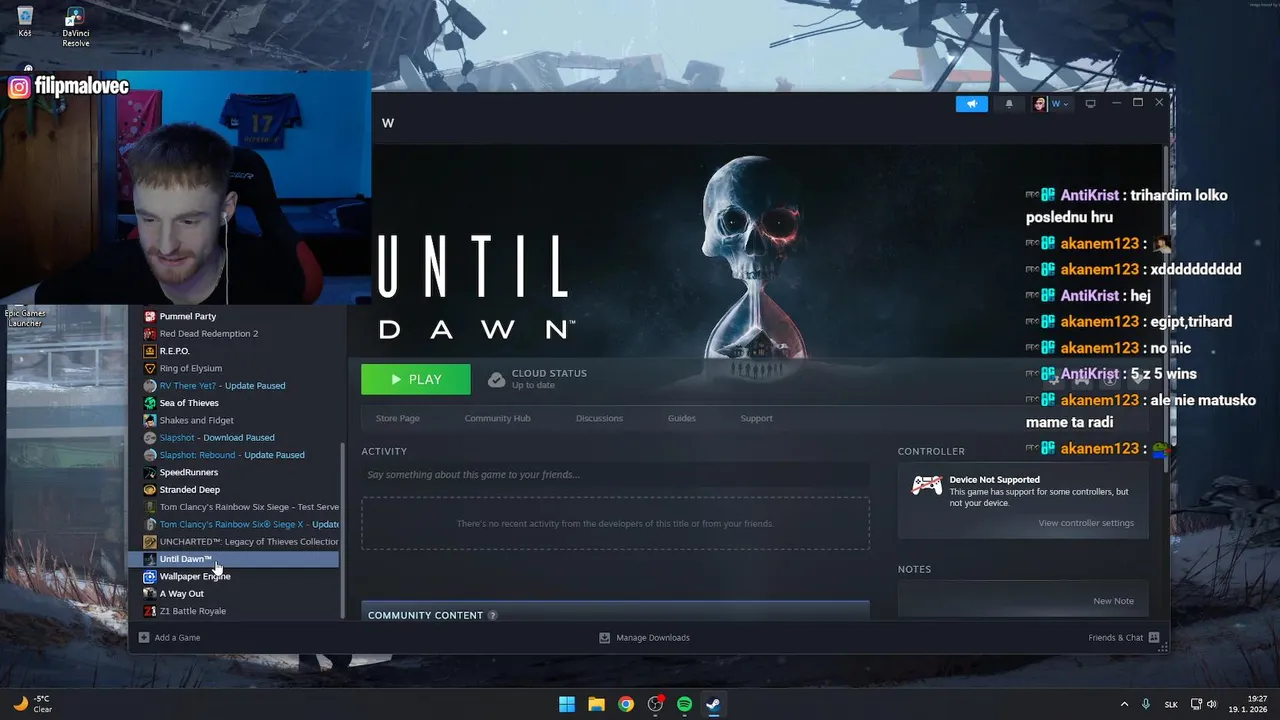The width and height of the screenshot is (1280, 720).
Task: Click the Wallpaper Engine app icon
Action: coord(150,576)
